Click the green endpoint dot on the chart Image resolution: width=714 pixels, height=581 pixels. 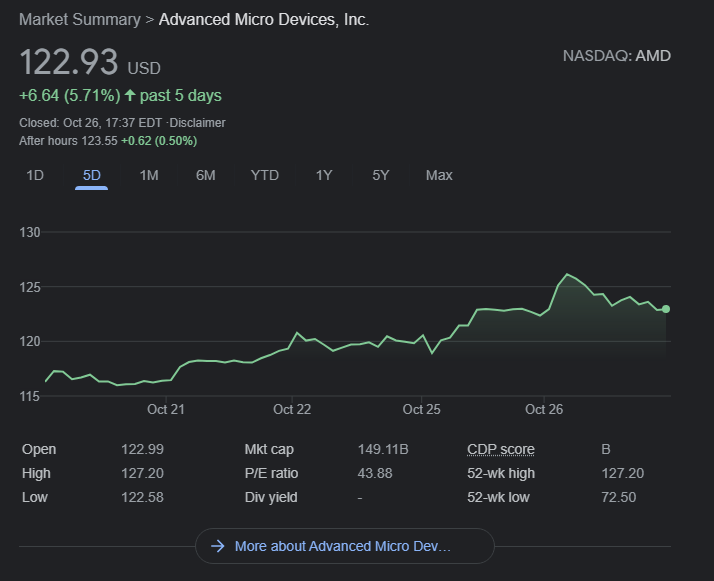click(666, 309)
